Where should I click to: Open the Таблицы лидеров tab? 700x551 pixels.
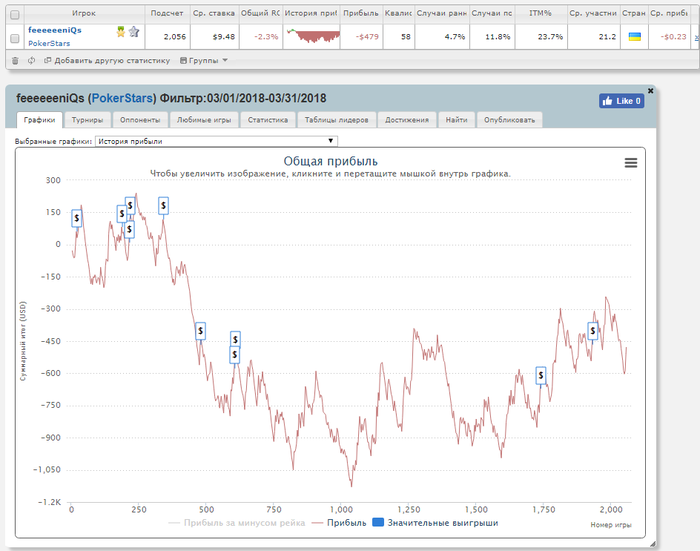tap(336, 120)
